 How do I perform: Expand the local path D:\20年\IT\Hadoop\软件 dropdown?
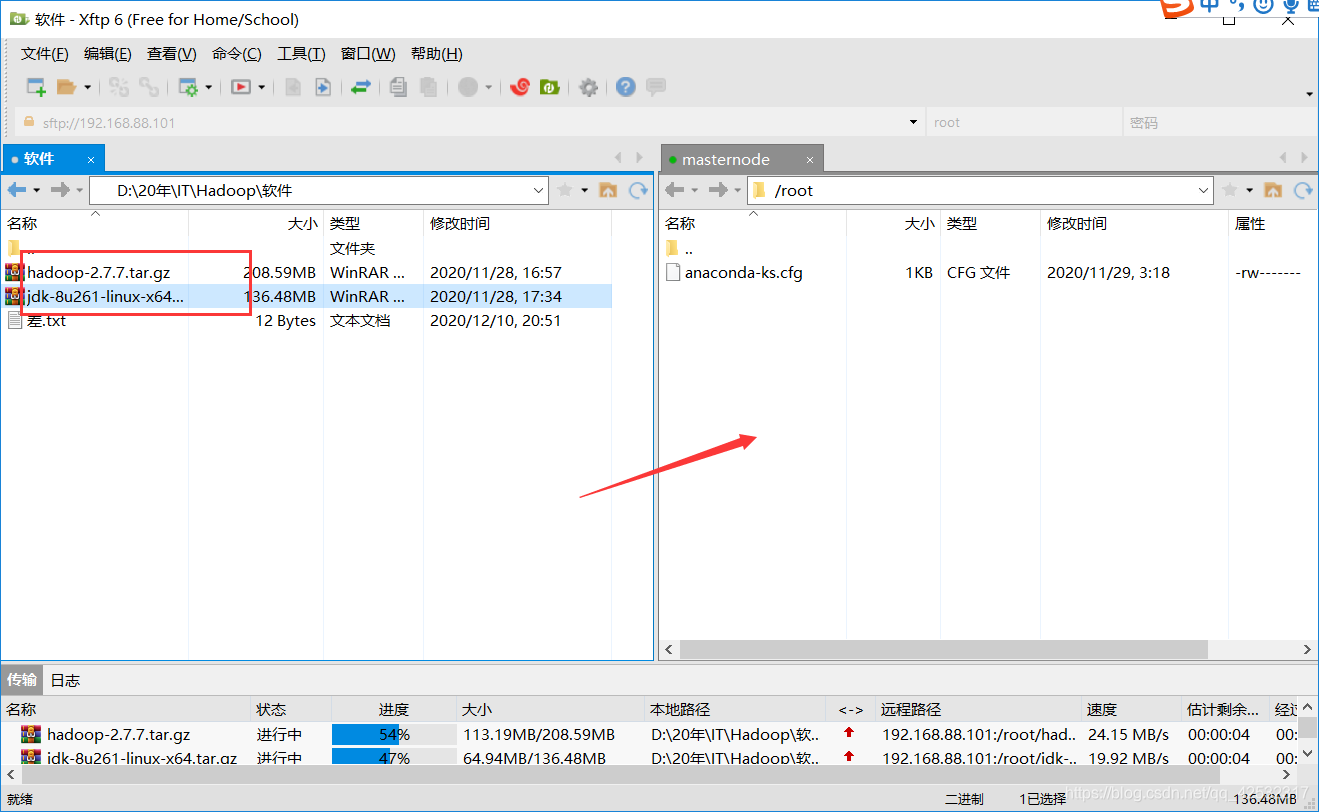[539, 190]
